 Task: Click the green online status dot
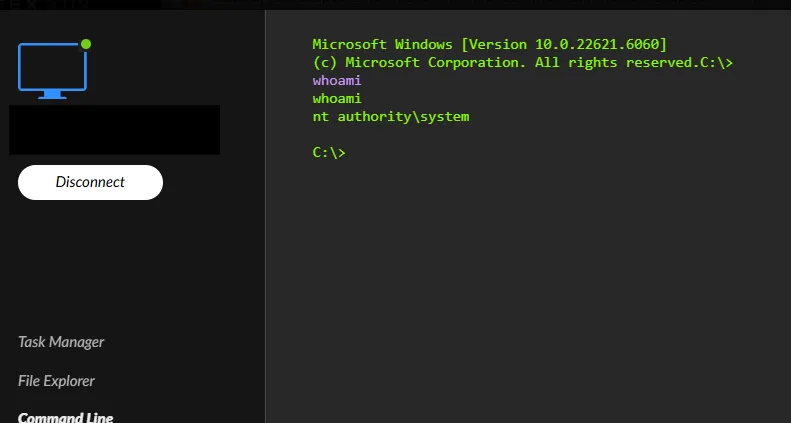[x=86, y=44]
